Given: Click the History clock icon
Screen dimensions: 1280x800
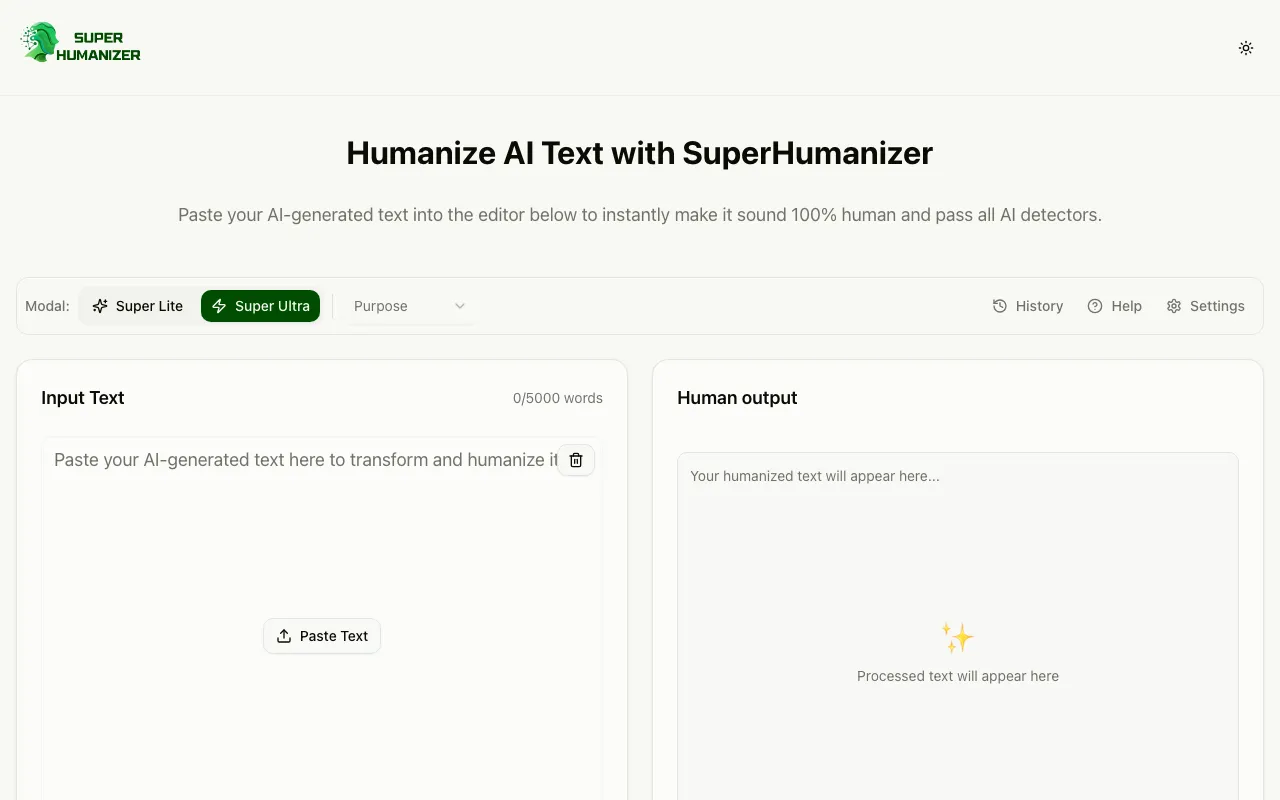Looking at the screenshot, I should (1000, 306).
